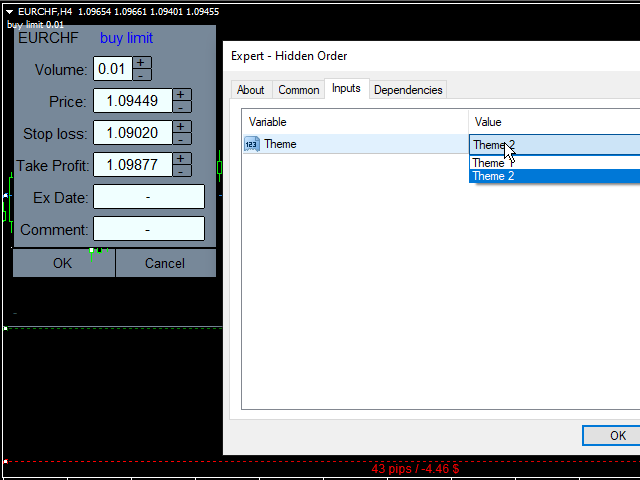
Task: Click the Stop loss field 1.09020
Action: (x=133, y=133)
